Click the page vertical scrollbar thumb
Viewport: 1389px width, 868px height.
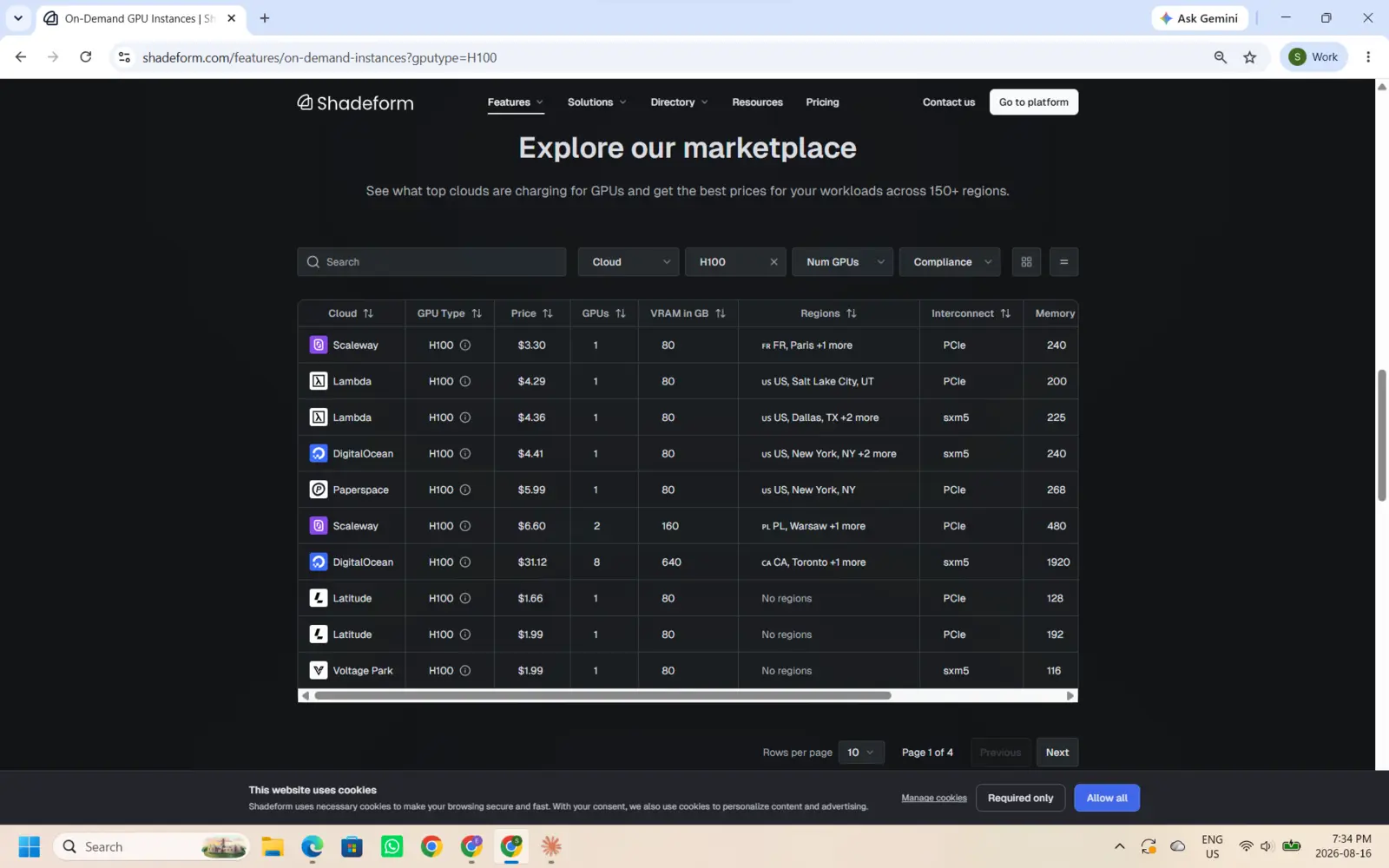1382,435
